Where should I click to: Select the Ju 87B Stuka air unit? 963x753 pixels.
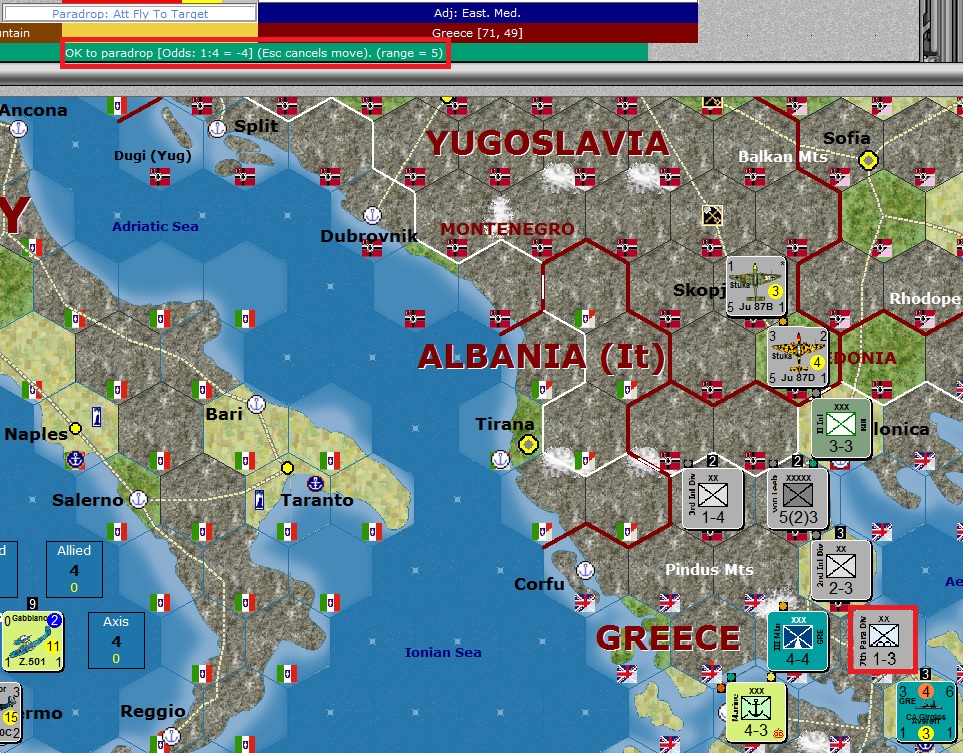click(756, 286)
